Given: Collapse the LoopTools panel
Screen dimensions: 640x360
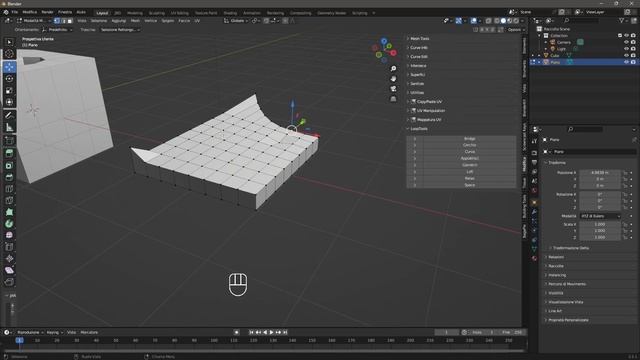Looking at the screenshot, I should (418, 129).
